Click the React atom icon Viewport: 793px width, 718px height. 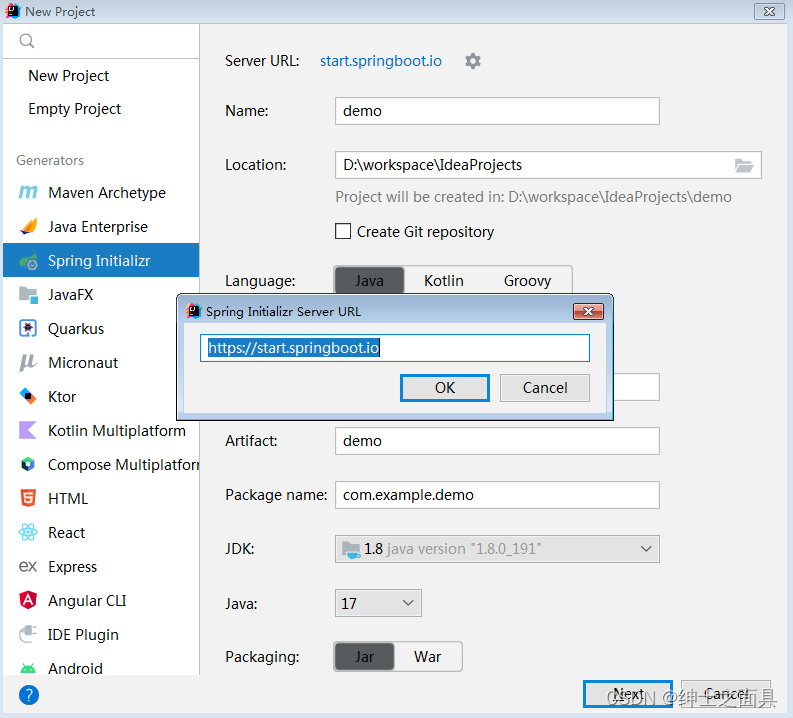pos(28,532)
